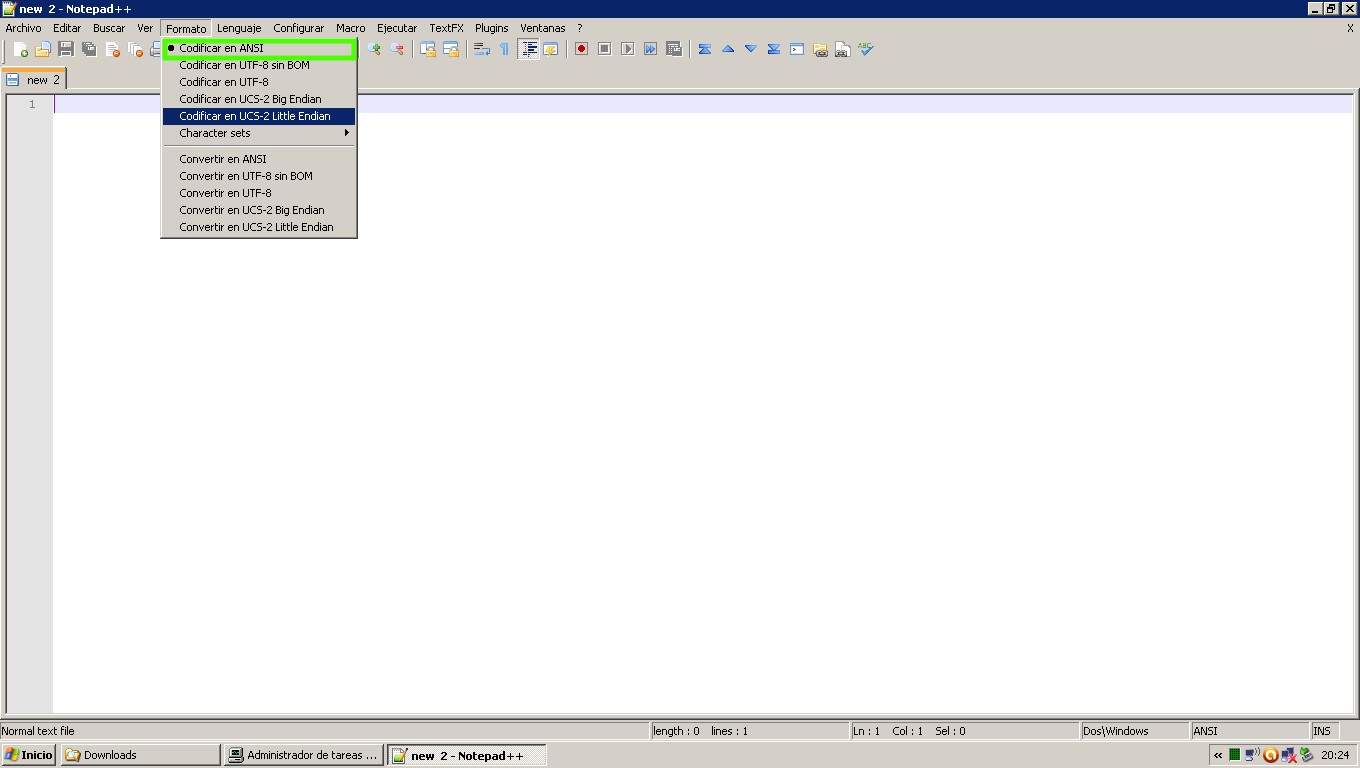Viewport: 1360px width, 768px height.
Task: Toggle the word wrap toolbar icon
Action: (481, 49)
